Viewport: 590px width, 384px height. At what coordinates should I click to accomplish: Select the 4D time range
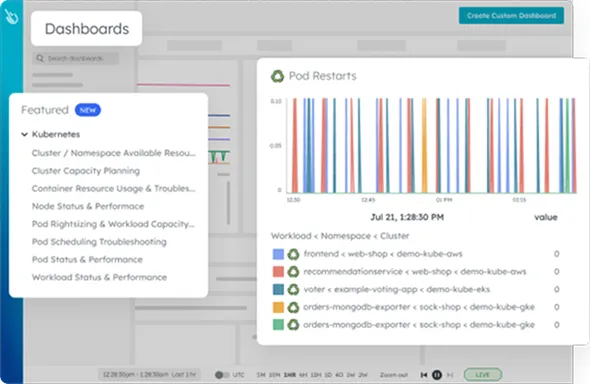pyautogui.click(x=339, y=375)
